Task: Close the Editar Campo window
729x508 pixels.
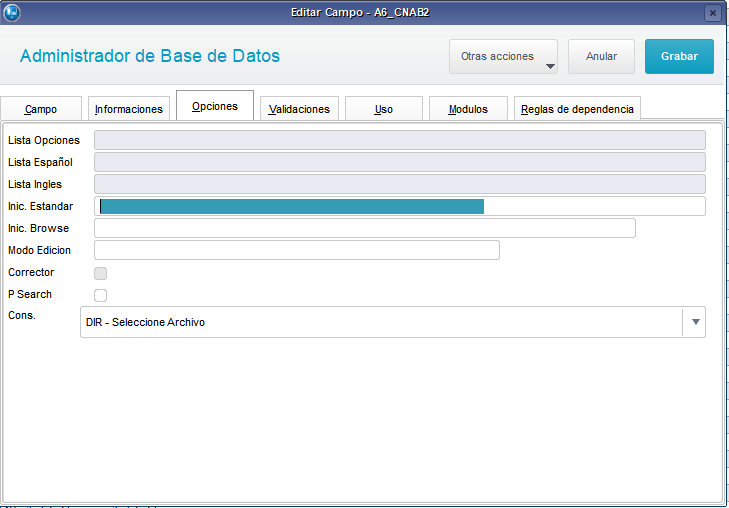Action: (x=712, y=13)
